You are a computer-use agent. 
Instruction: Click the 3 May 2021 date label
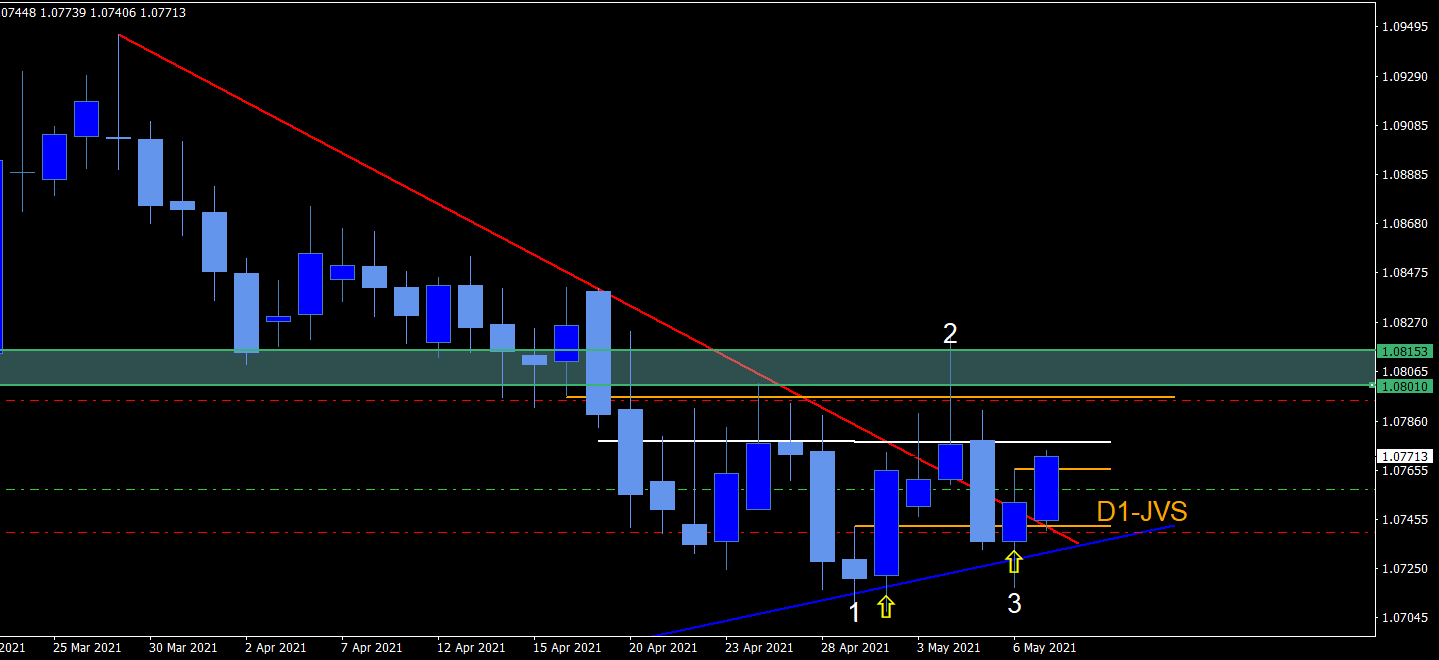click(x=950, y=648)
